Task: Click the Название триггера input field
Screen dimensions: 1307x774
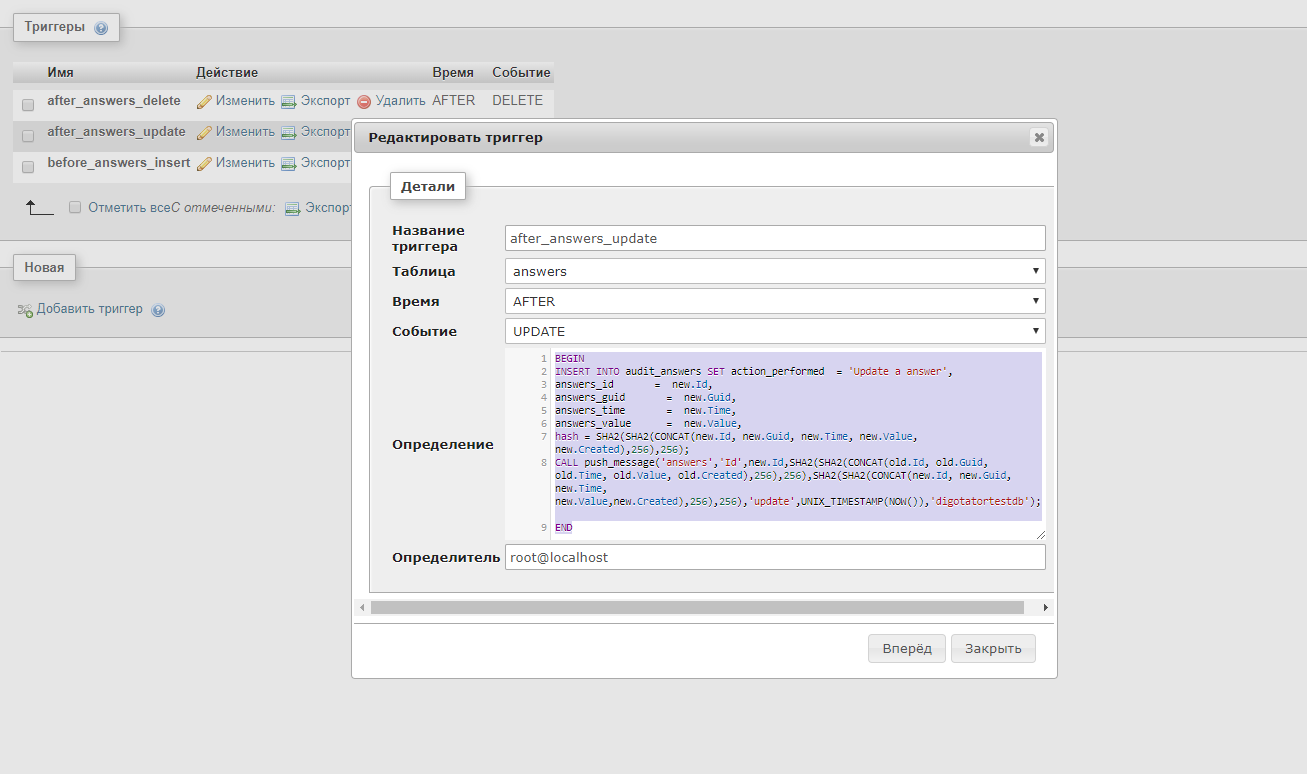Action: click(775, 238)
